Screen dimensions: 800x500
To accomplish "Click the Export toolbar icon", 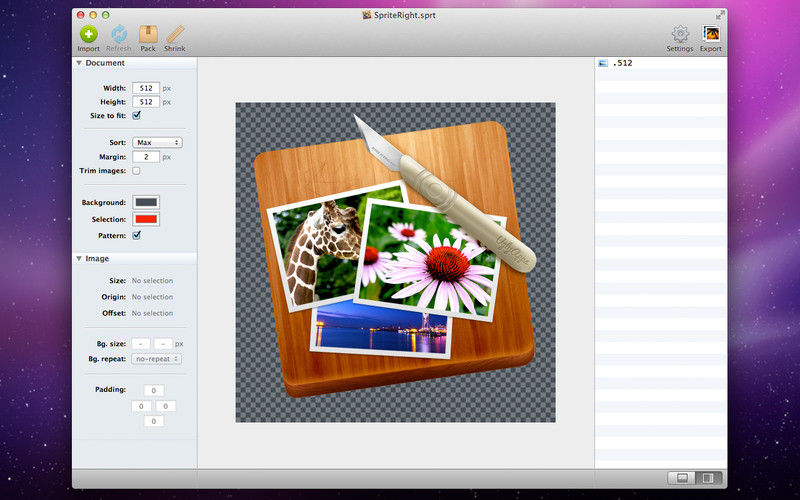I will tap(711, 34).
